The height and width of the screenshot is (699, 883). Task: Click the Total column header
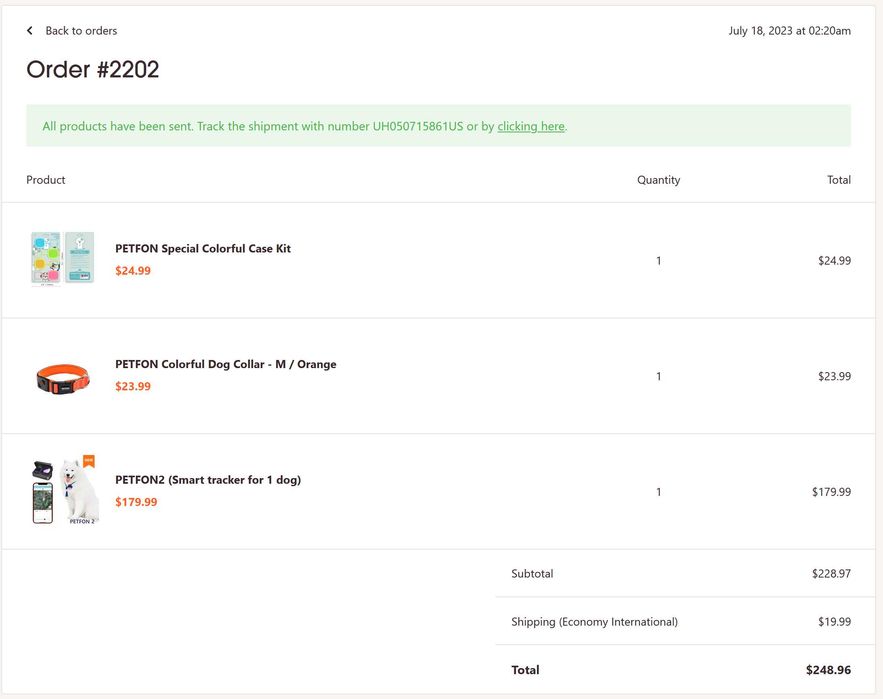point(839,180)
